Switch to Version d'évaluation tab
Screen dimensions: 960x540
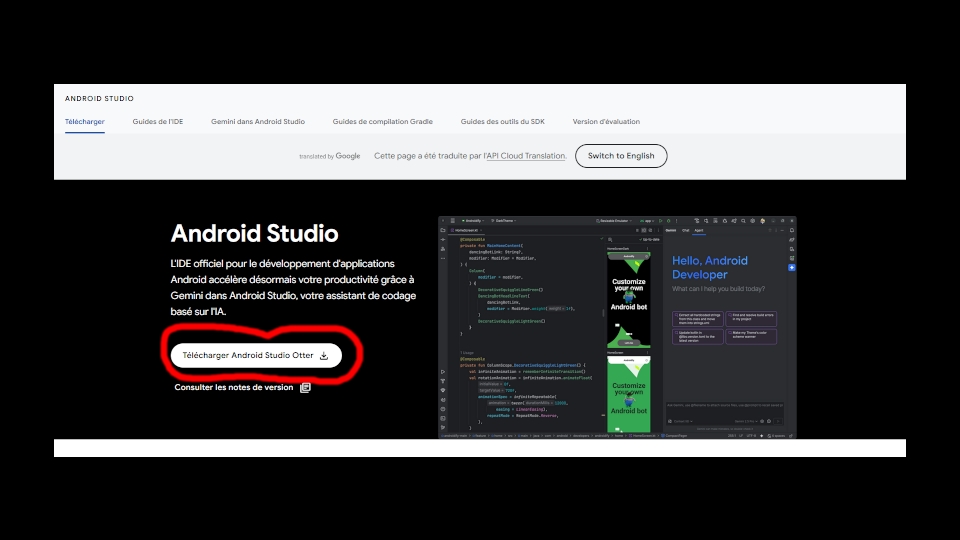tap(606, 122)
